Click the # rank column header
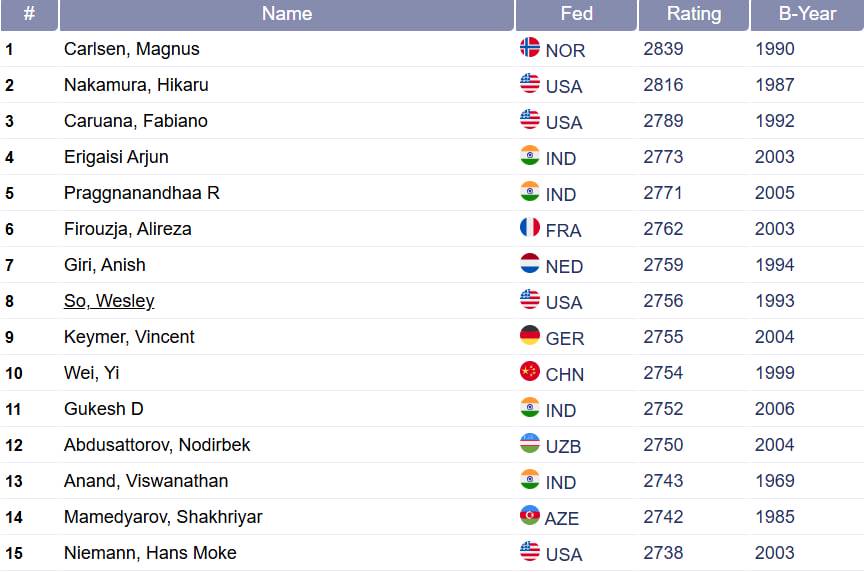The width and height of the screenshot is (864, 572). pyautogui.click(x=29, y=14)
